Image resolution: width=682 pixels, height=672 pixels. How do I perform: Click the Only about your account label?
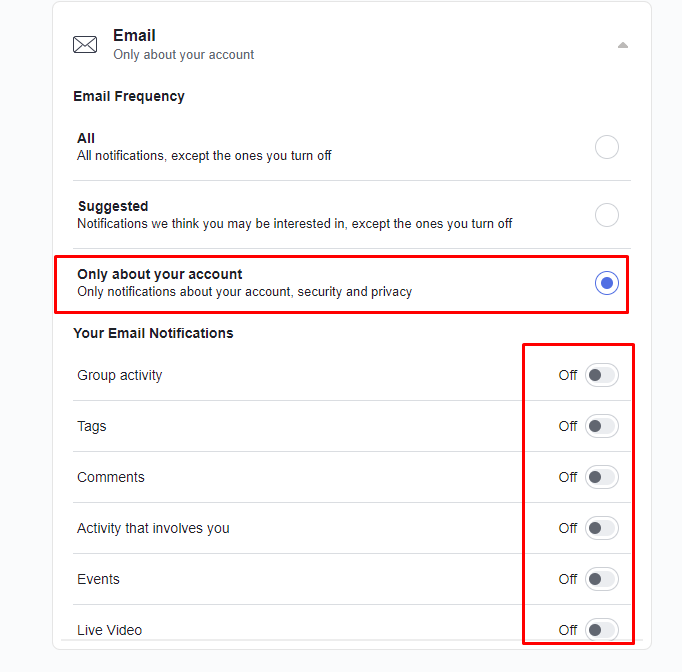click(x=160, y=274)
